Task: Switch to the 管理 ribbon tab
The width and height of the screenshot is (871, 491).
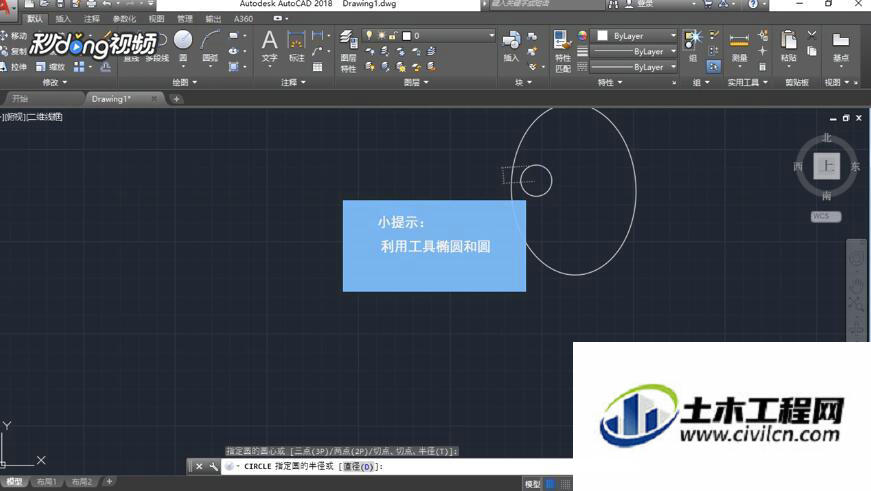Action: pos(184,19)
